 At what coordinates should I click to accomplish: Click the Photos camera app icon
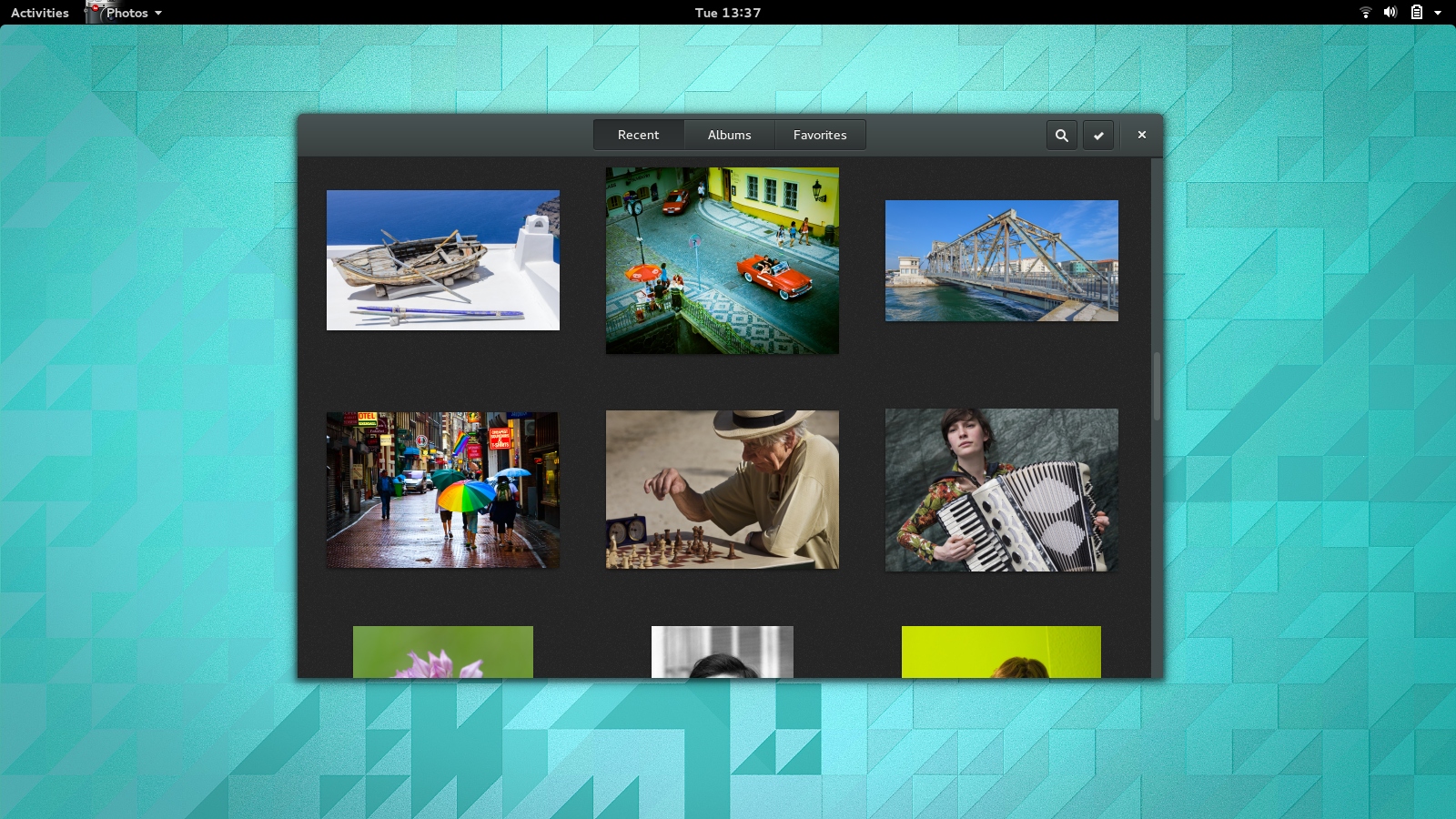point(95,12)
